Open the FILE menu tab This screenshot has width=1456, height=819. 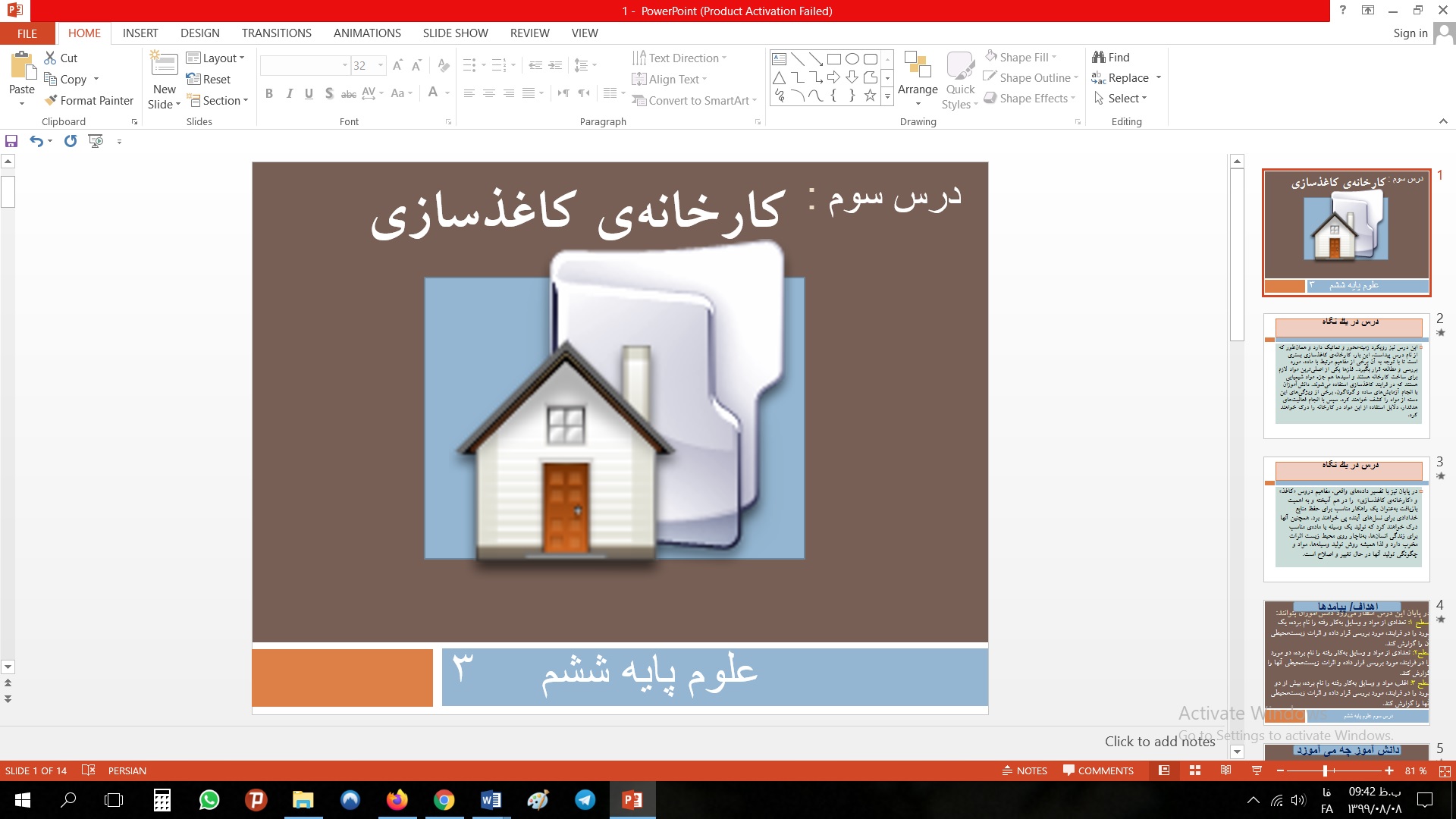point(27,33)
